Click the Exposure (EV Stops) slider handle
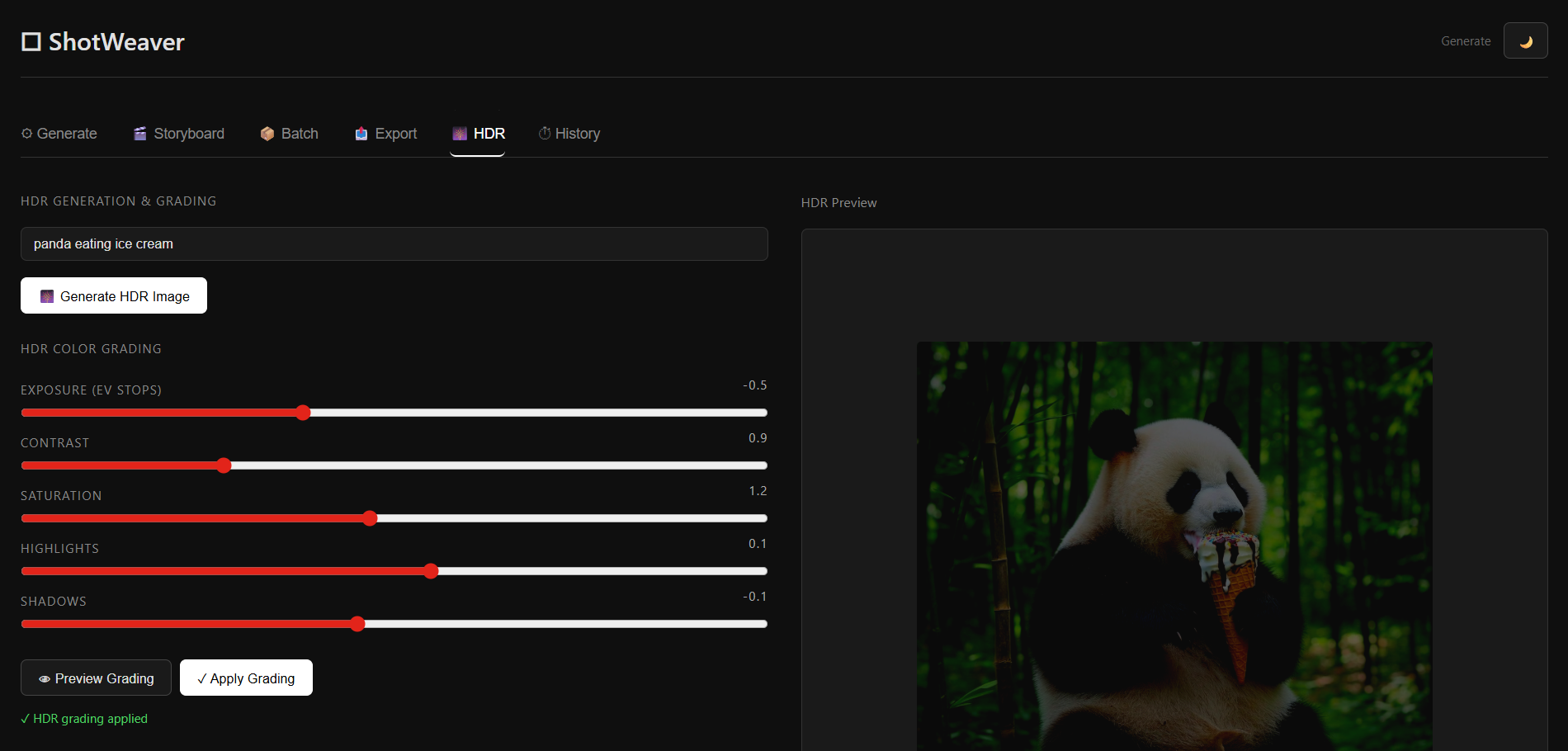 tap(303, 413)
